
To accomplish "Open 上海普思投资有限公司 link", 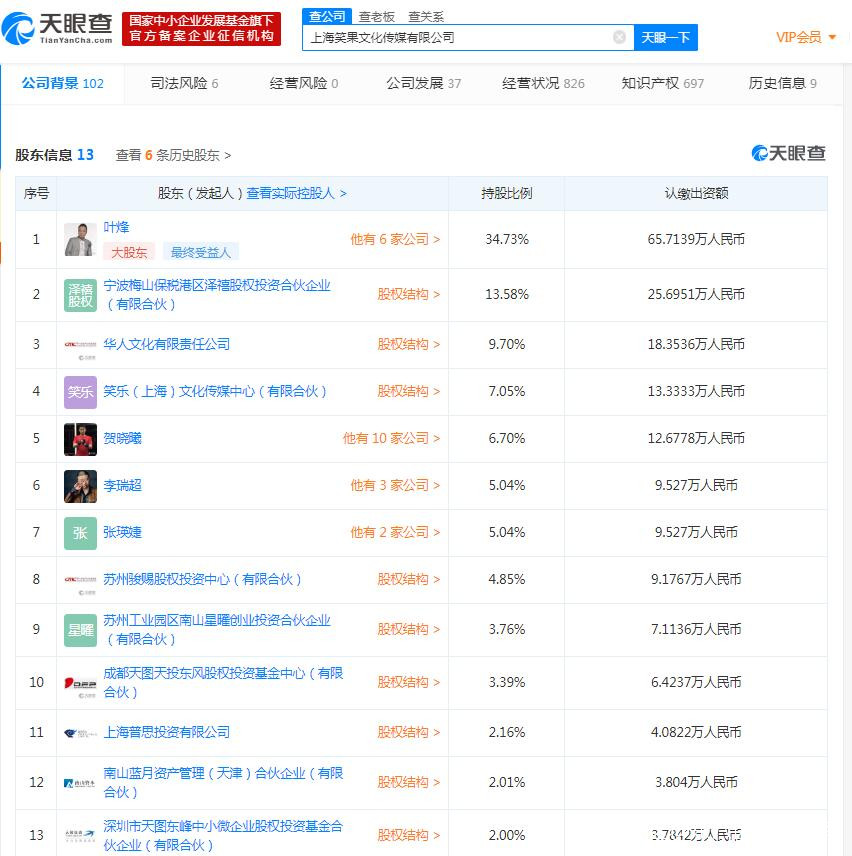I will pos(166,732).
